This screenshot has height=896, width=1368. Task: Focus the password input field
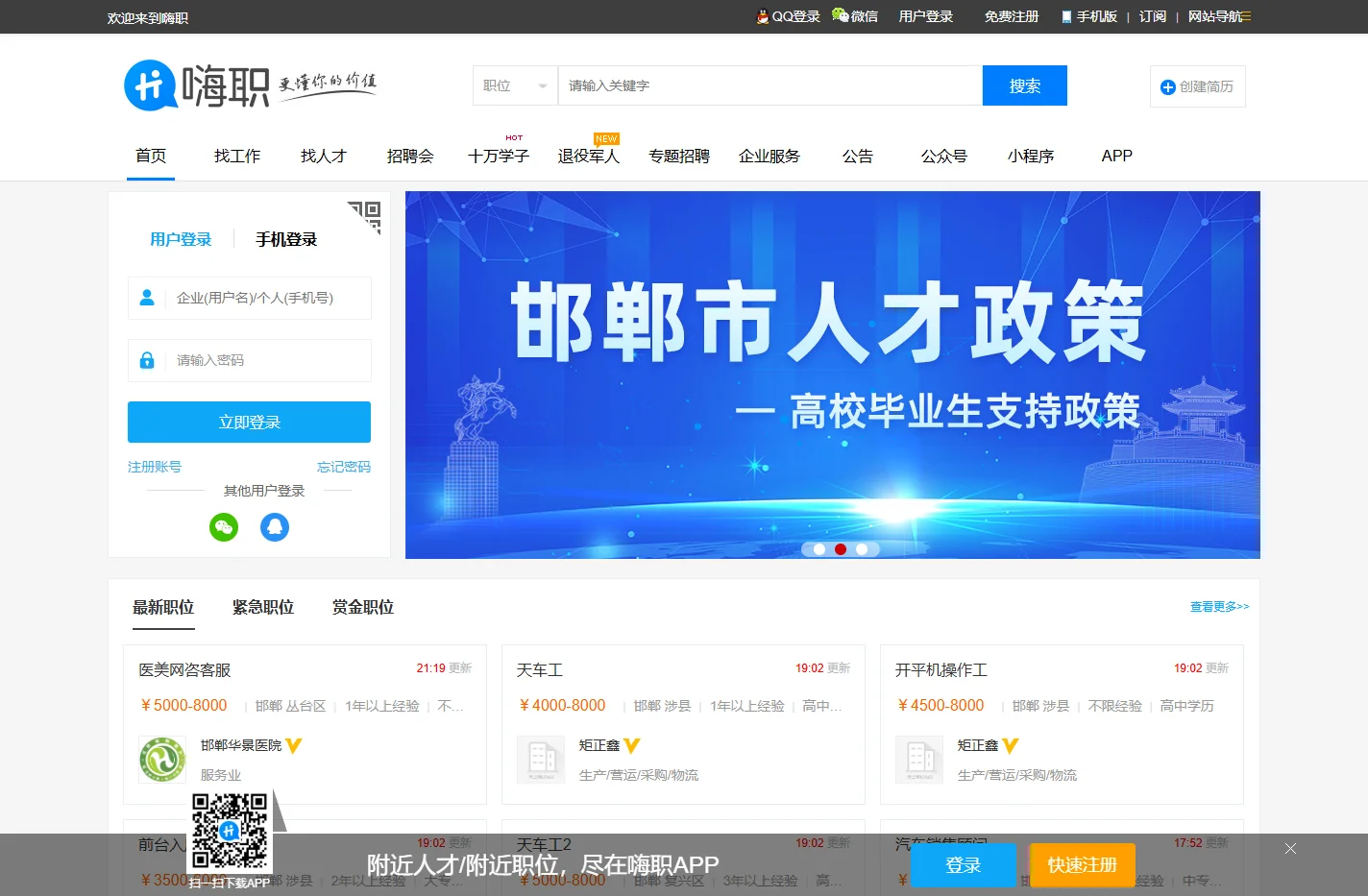[250, 360]
